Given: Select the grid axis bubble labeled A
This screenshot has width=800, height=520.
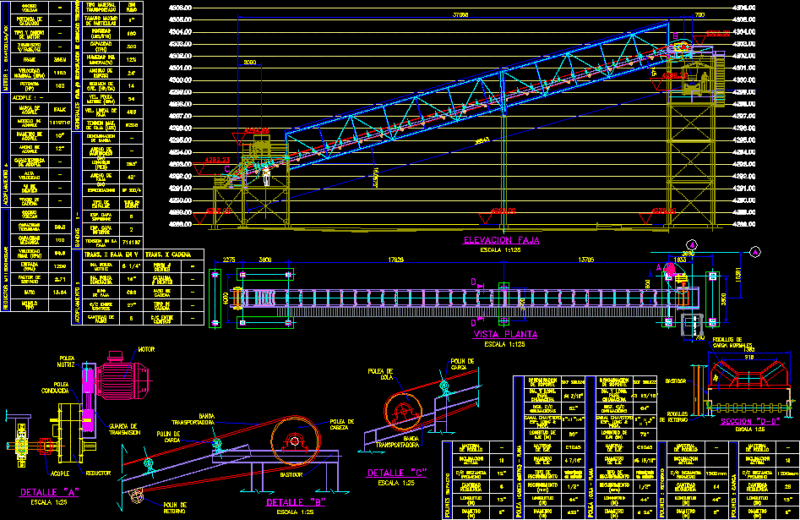Looking at the screenshot, I should click(x=755, y=252).
